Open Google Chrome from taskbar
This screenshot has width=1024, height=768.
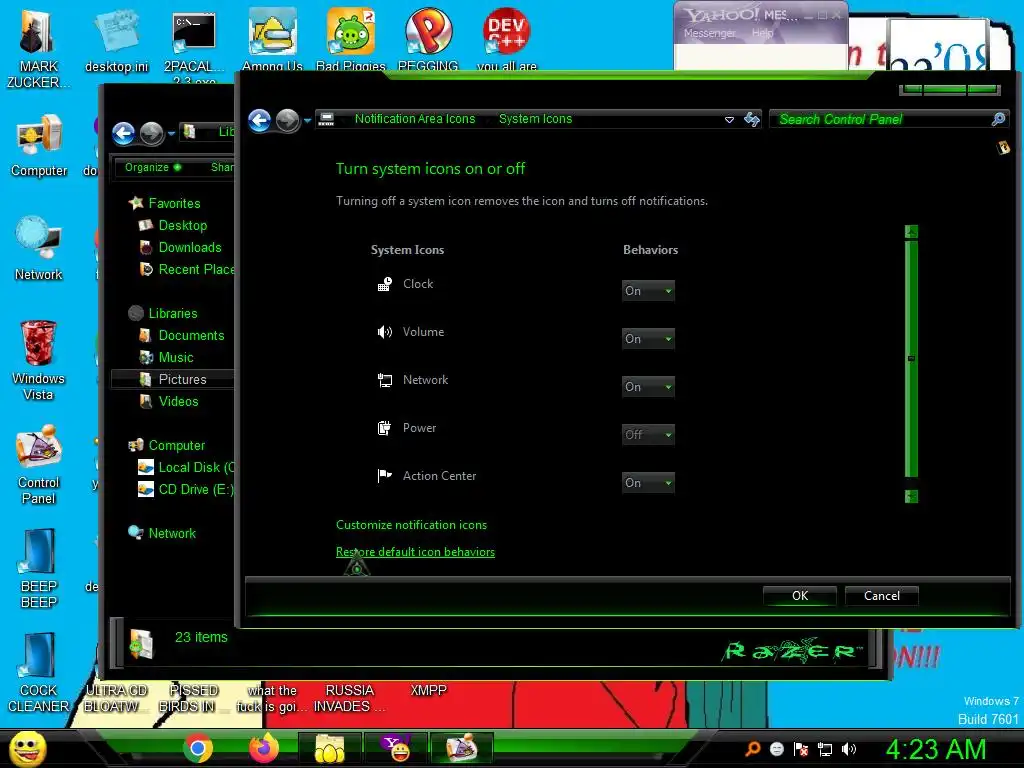[x=198, y=748]
